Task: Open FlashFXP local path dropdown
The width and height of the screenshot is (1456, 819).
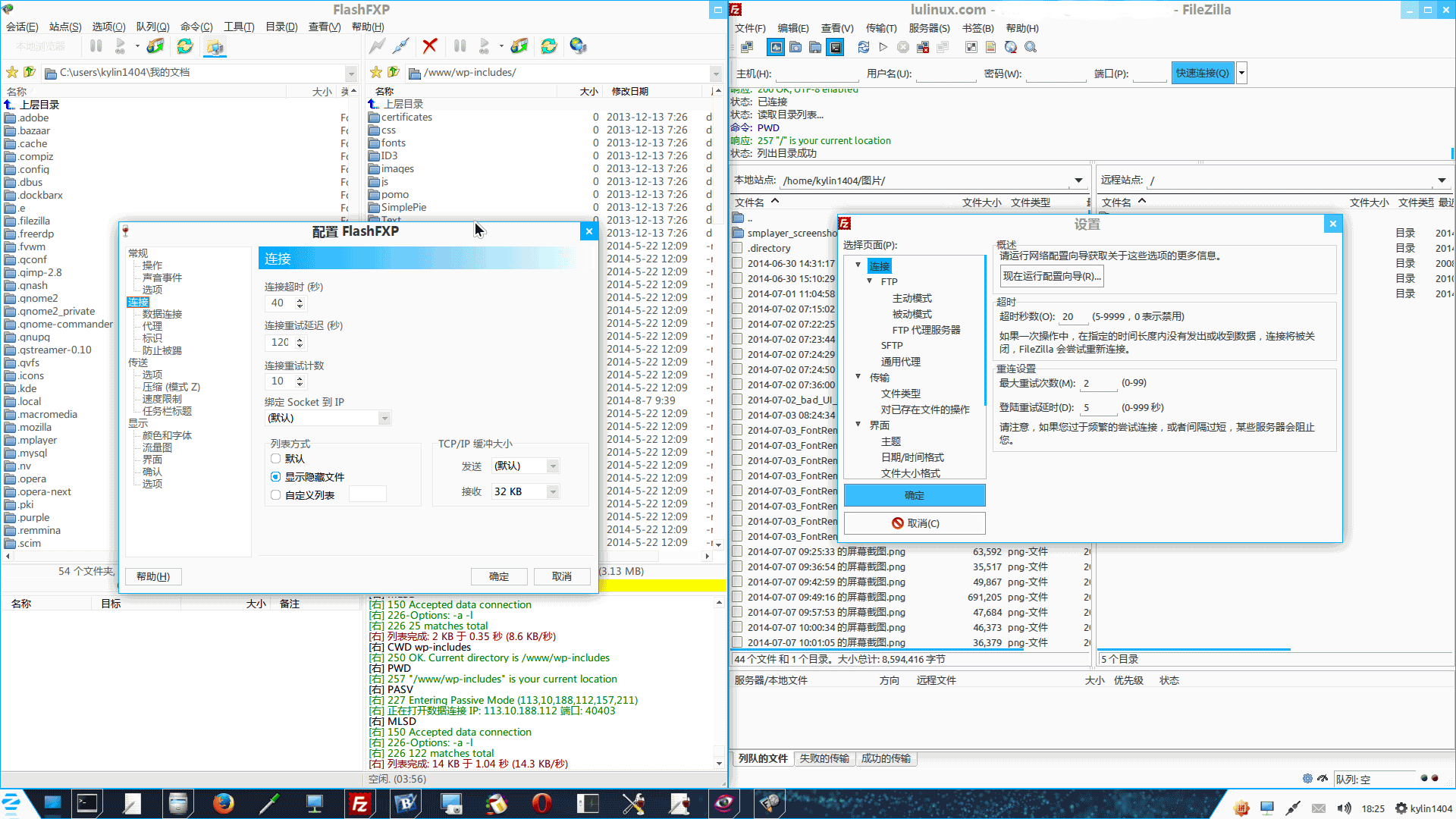Action: pos(351,73)
